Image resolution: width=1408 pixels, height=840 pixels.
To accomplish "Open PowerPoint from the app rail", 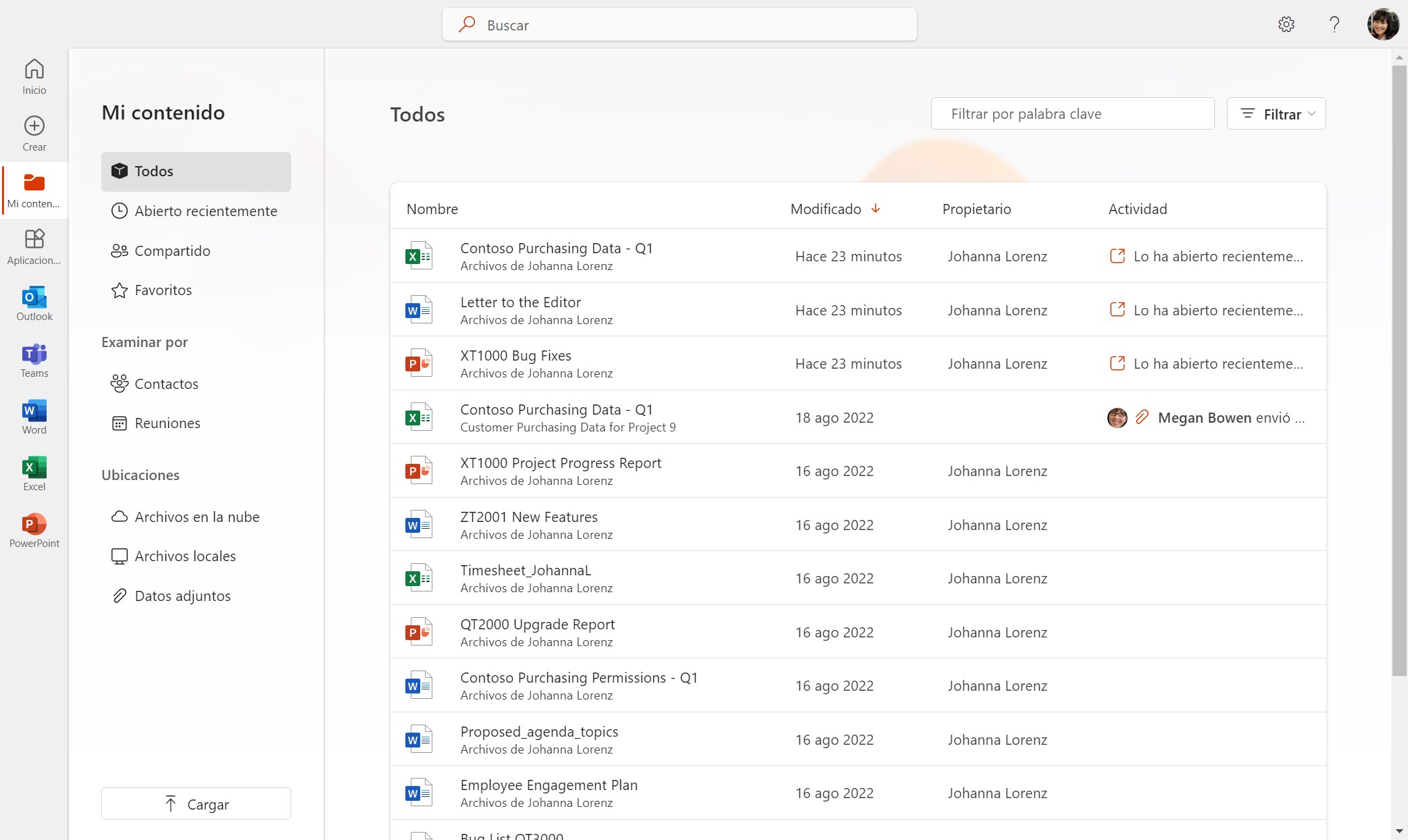I will [x=33, y=529].
